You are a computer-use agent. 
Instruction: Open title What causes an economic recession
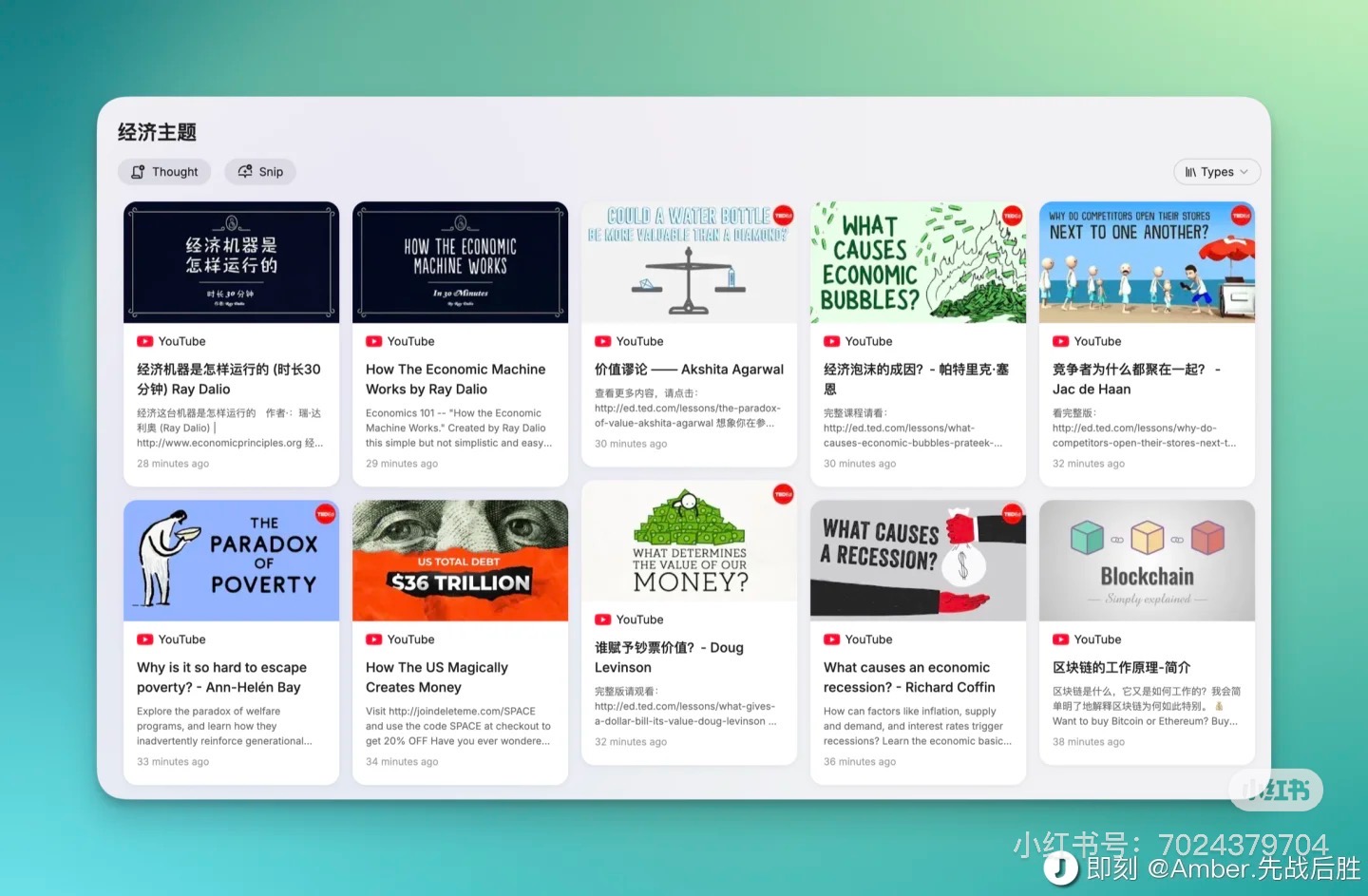pyautogui.click(x=909, y=677)
